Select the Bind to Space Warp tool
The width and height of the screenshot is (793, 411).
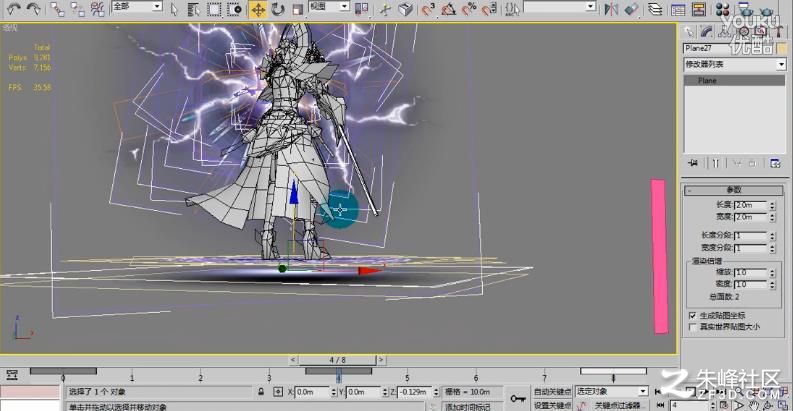[97, 9]
